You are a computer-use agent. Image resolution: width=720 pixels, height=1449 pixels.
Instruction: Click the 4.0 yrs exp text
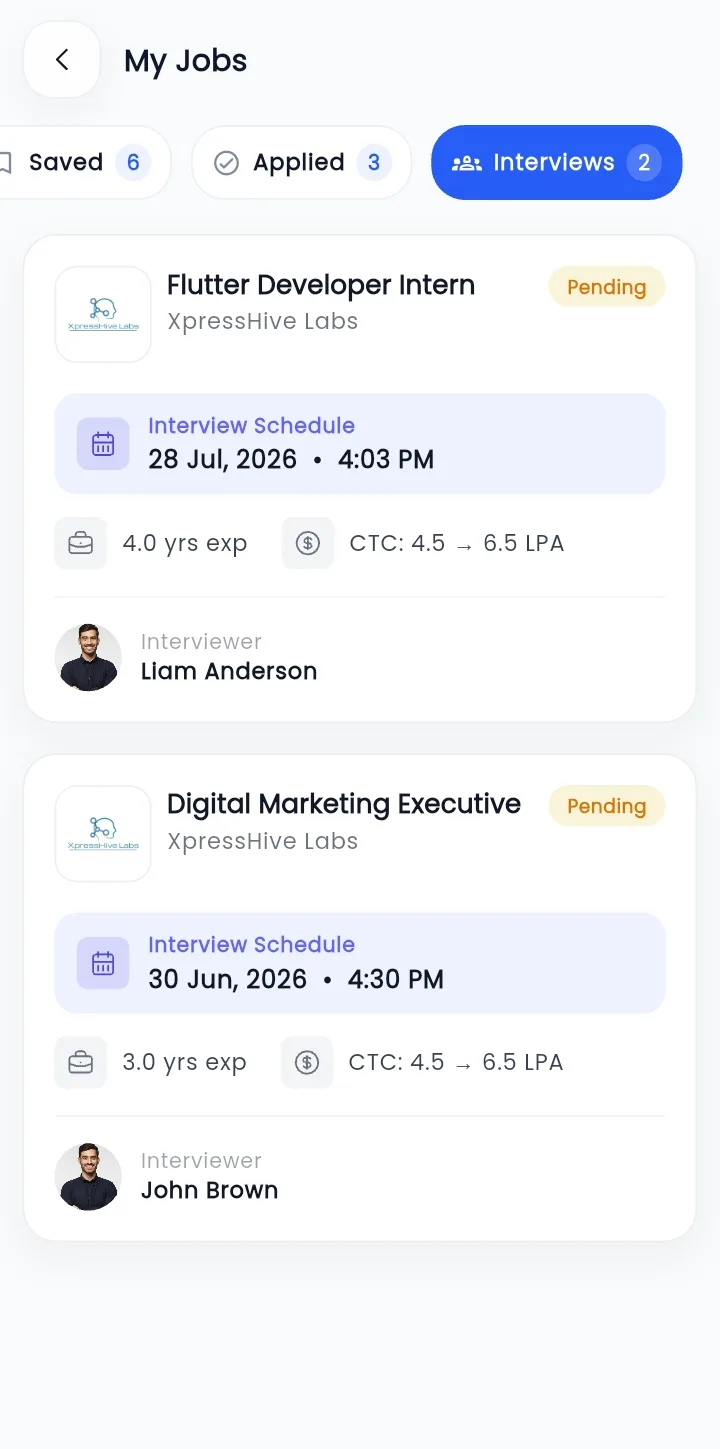[x=185, y=544]
